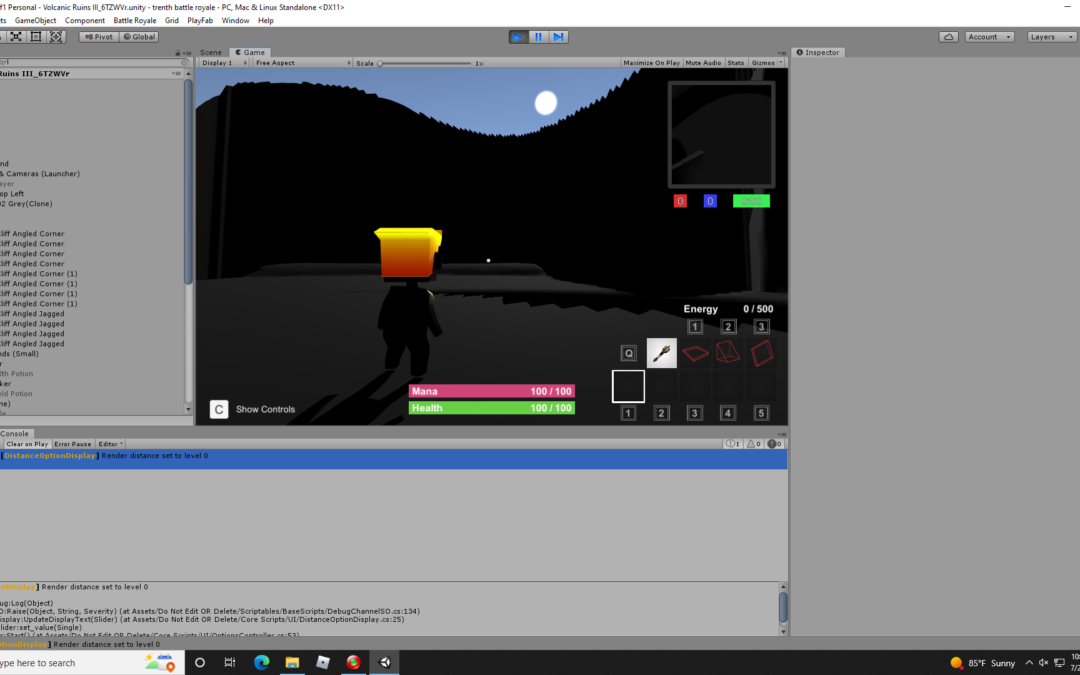This screenshot has height=675, width=1080.
Task: Toggle Gizmos in the Game view
Action: click(x=762, y=63)
